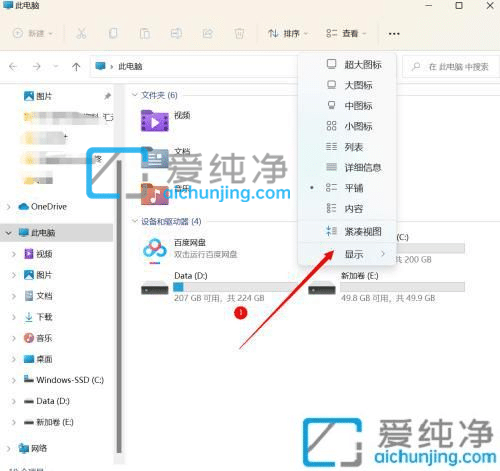Click the Cut scissors icon in toolbar
The height and width of the screenshot is (471, 500).
click(x=81, y=33)
